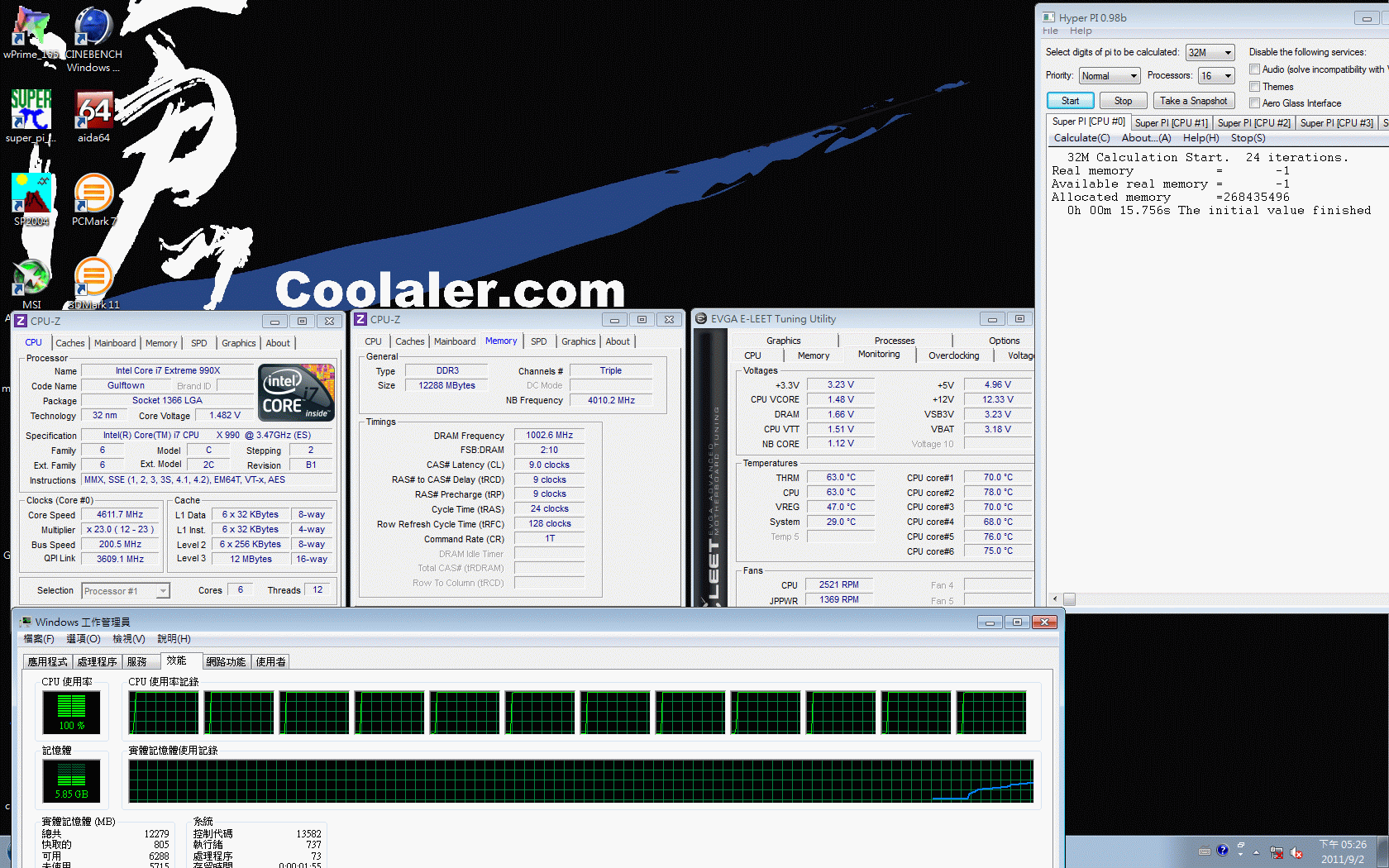Open the Options tab in EVGA E-LEET

click(1004, 341)
